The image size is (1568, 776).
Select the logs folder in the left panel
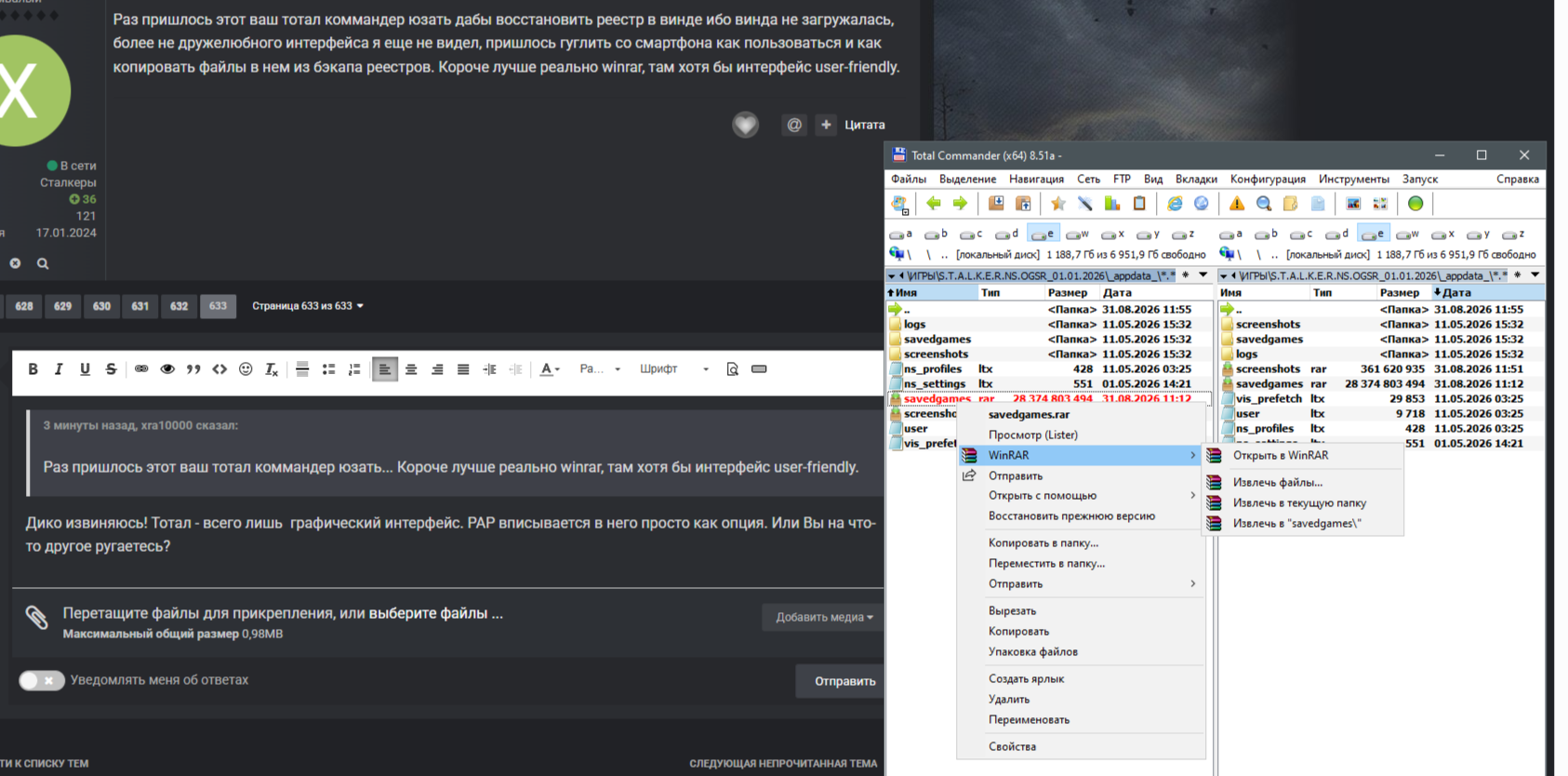(915, 325)
